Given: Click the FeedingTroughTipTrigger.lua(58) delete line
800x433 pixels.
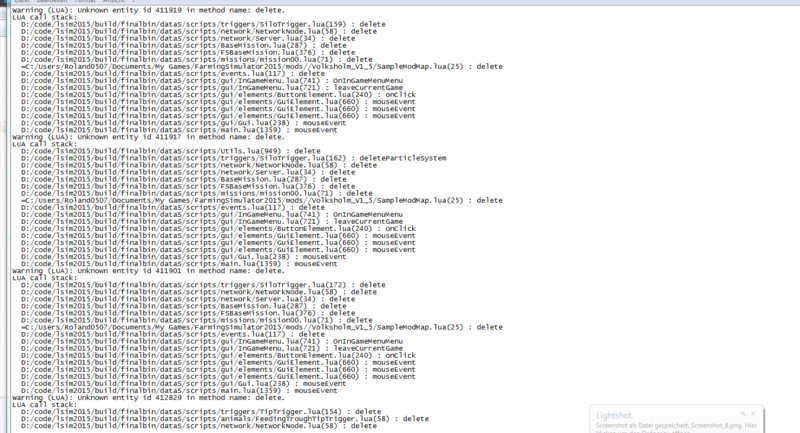Looking at the screenshot, I should (225, 419).
